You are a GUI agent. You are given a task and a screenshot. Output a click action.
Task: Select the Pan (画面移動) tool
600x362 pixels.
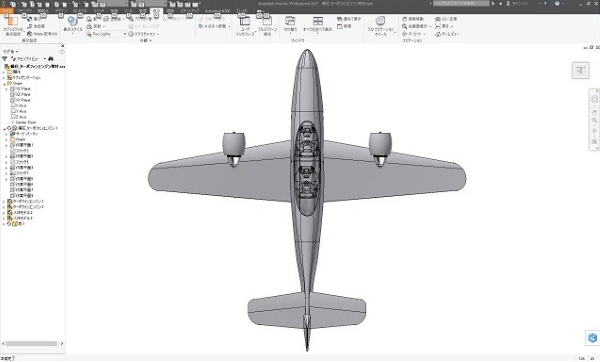click(404, 19)
